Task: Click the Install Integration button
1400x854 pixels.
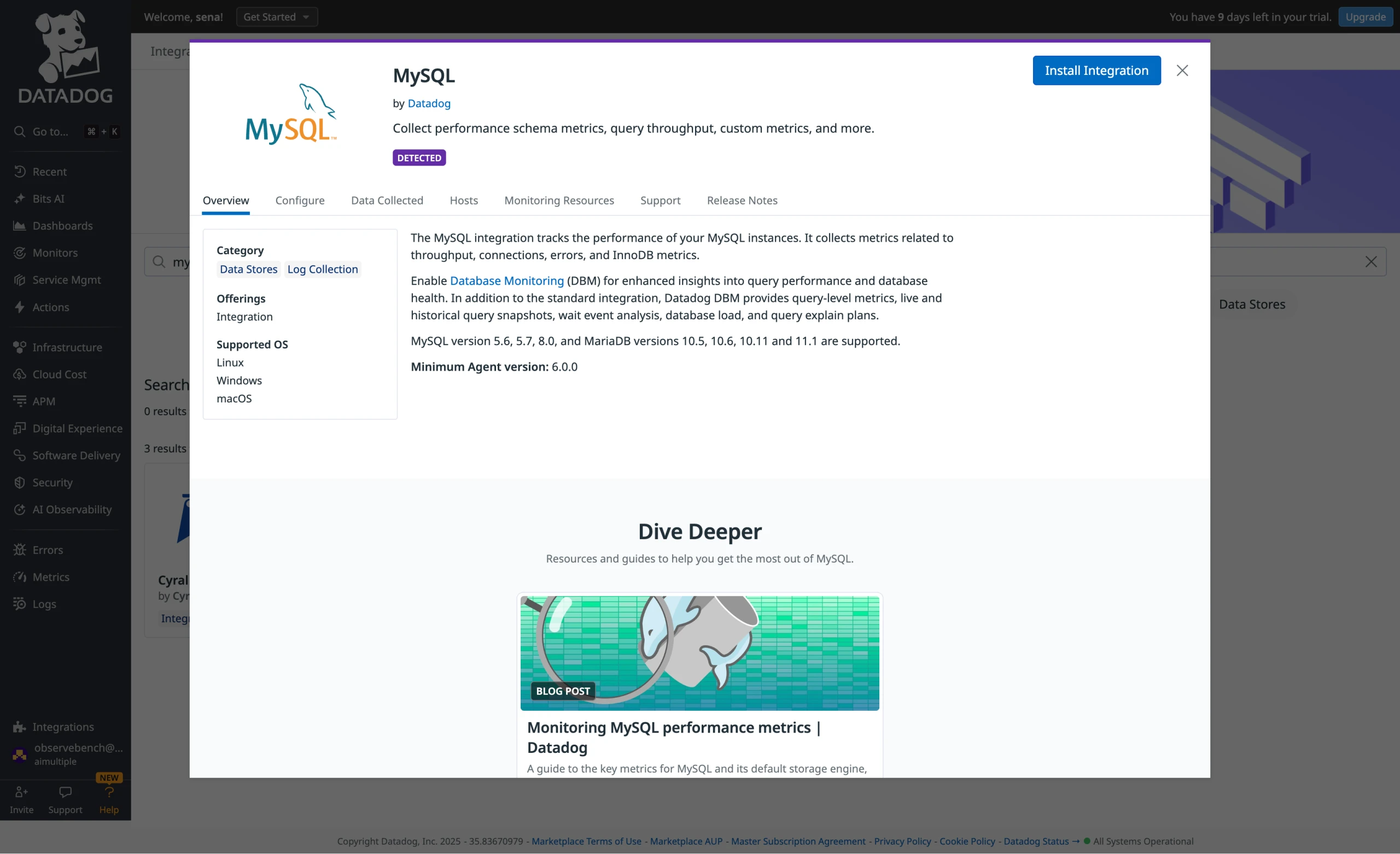Action: (1096, 71)
